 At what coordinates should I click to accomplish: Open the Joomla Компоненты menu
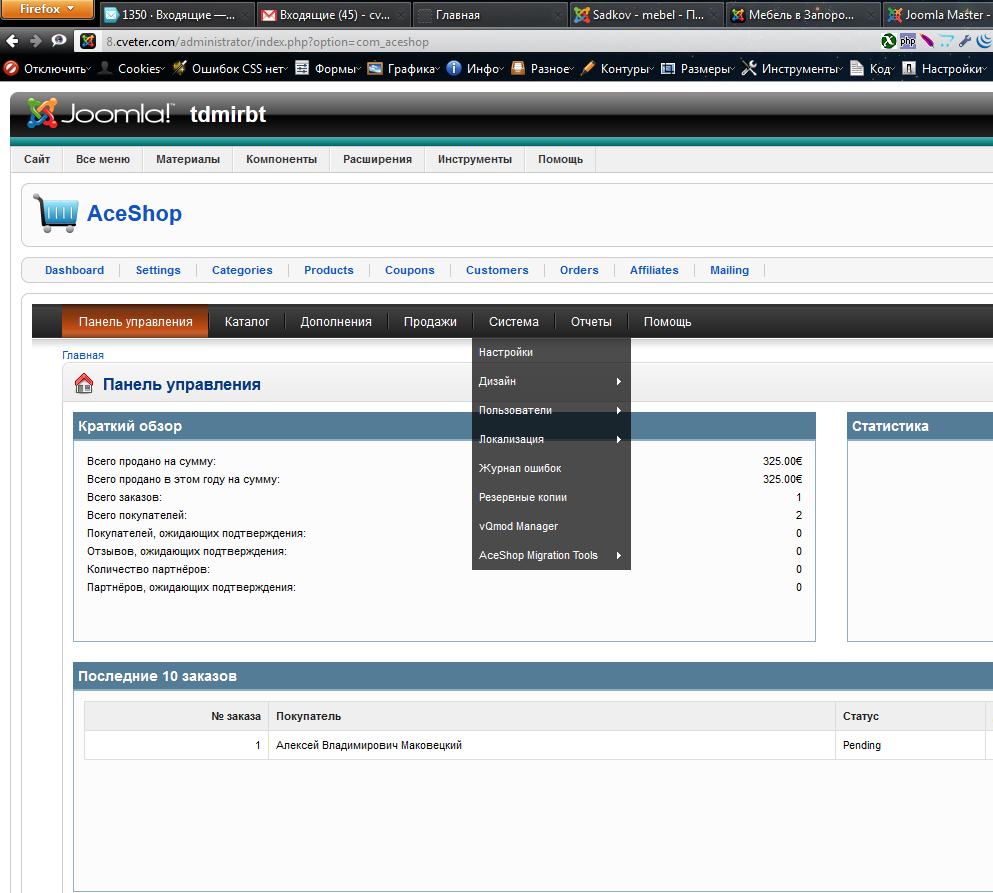pos(281,160)
